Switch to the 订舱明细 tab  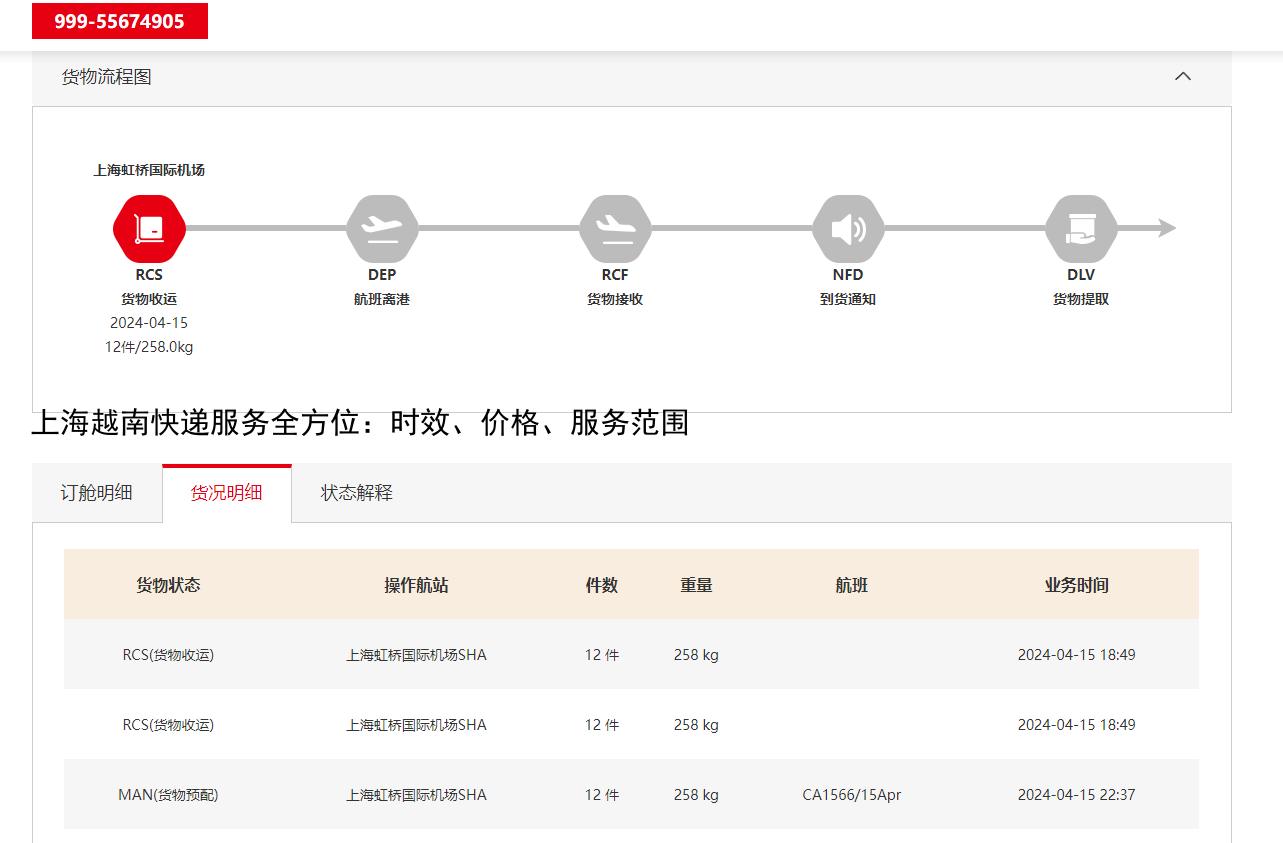(x=97, y=493)
